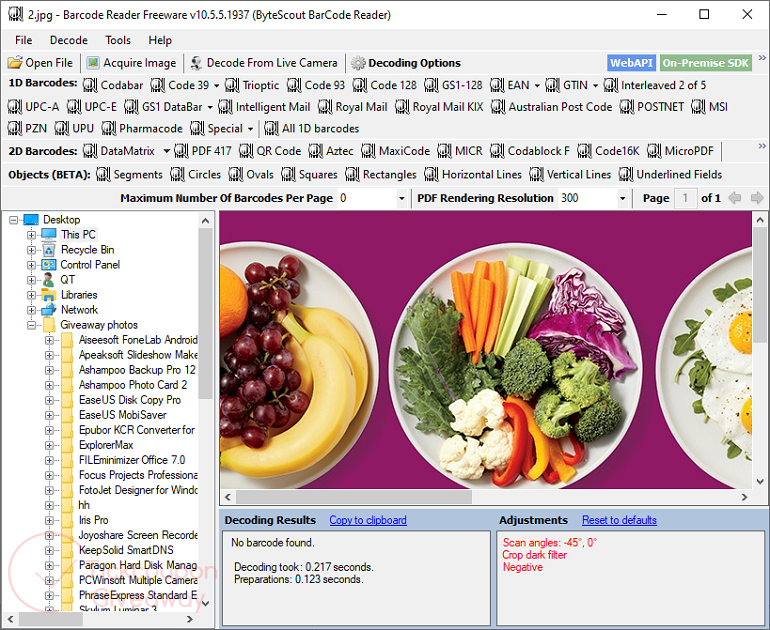Enable Ovals object detection
The image size is (770, 630).
click(x=251, y=174)
